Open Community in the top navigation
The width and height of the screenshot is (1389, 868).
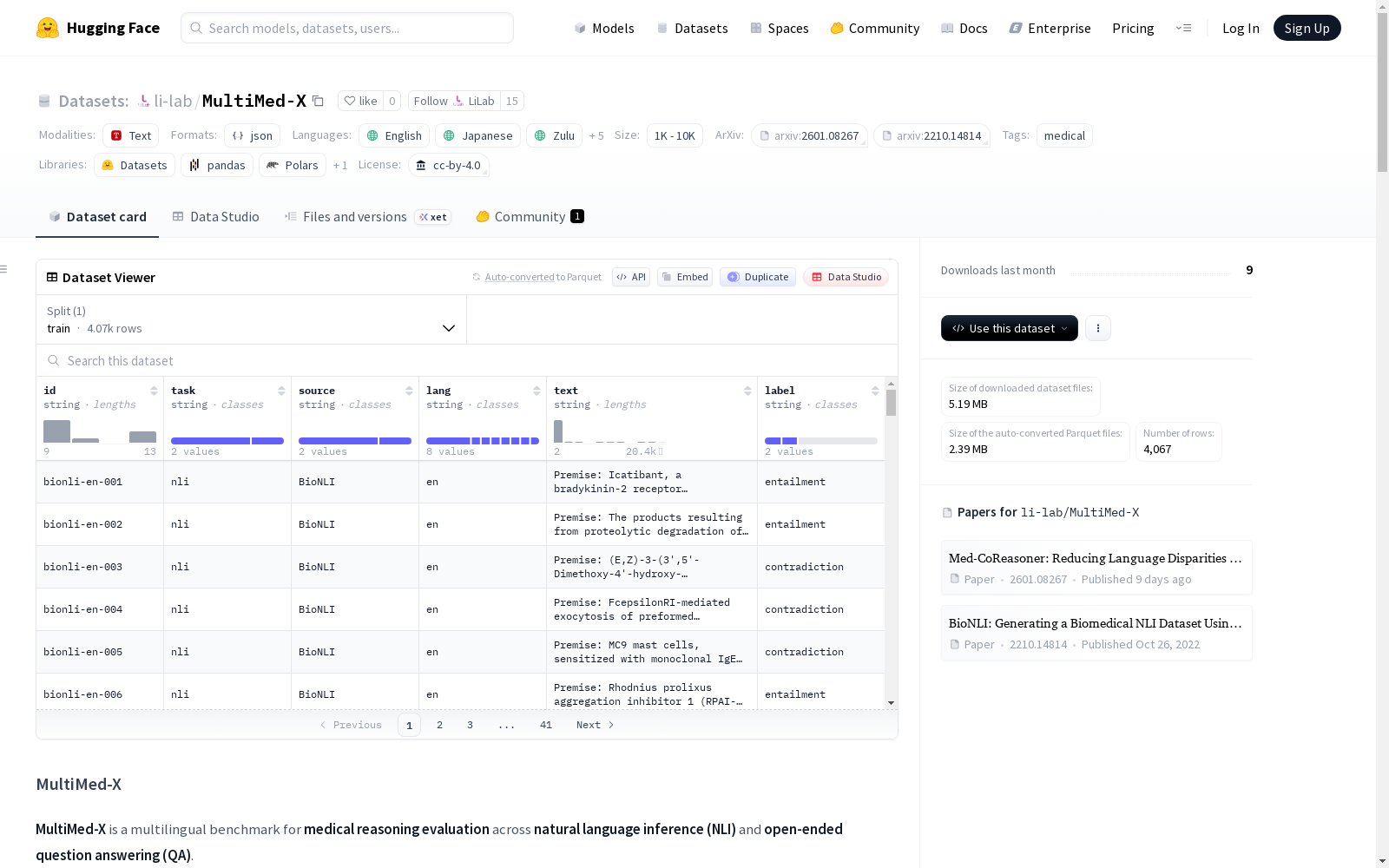[875, 28]
